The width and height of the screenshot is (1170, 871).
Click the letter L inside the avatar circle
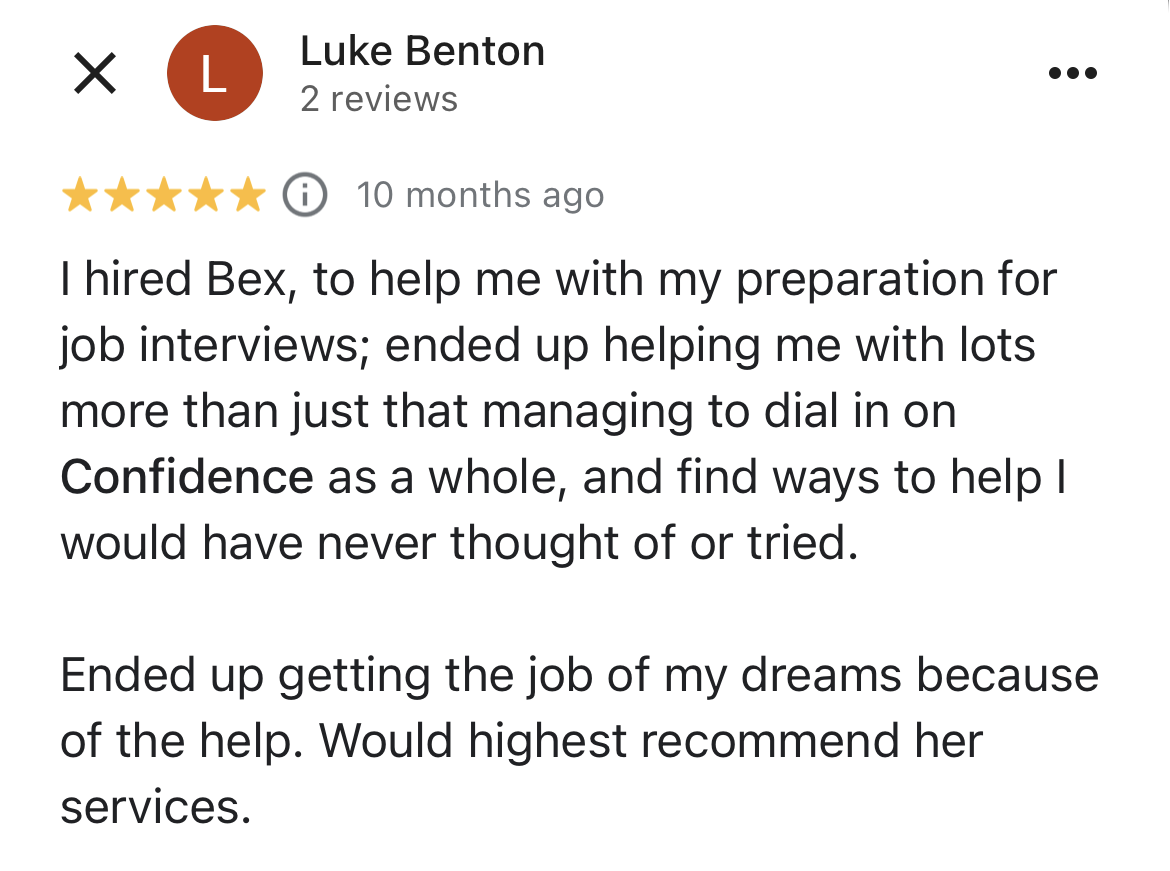214,72
